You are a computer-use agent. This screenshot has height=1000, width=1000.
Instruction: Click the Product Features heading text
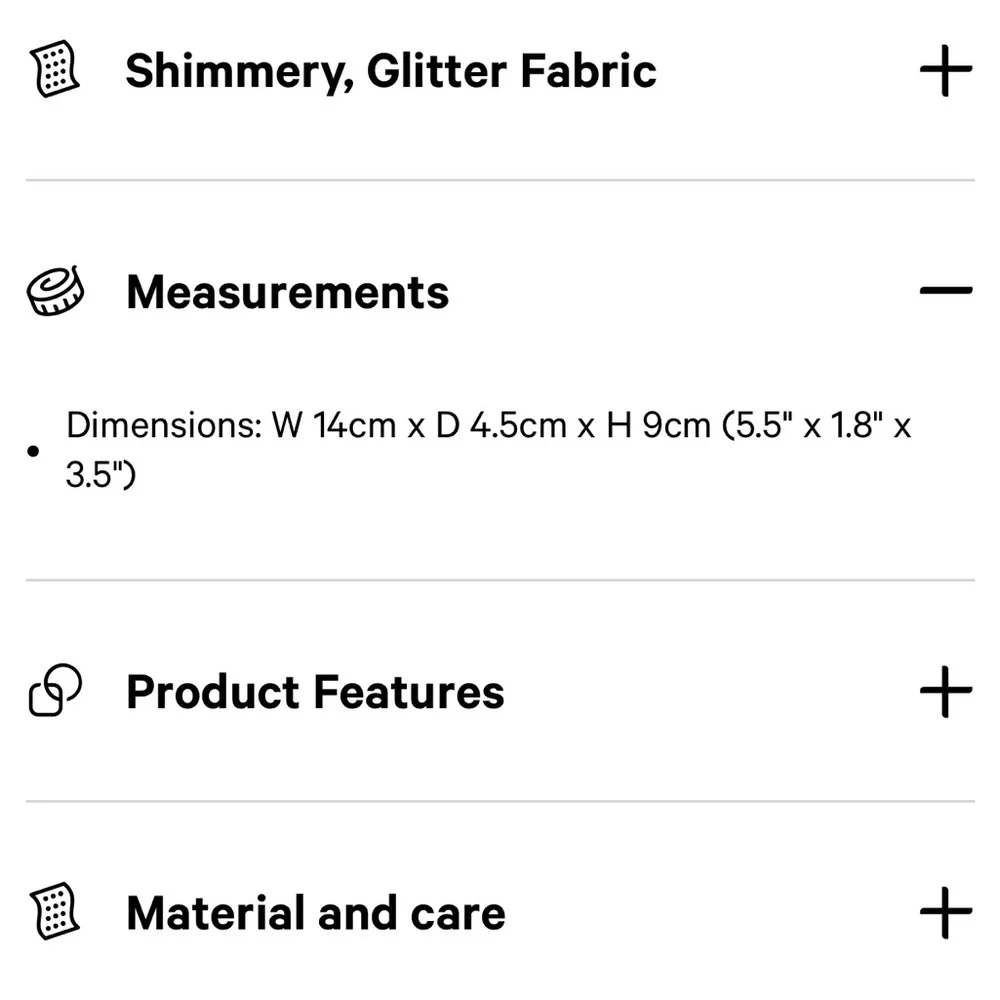(314, 690)
